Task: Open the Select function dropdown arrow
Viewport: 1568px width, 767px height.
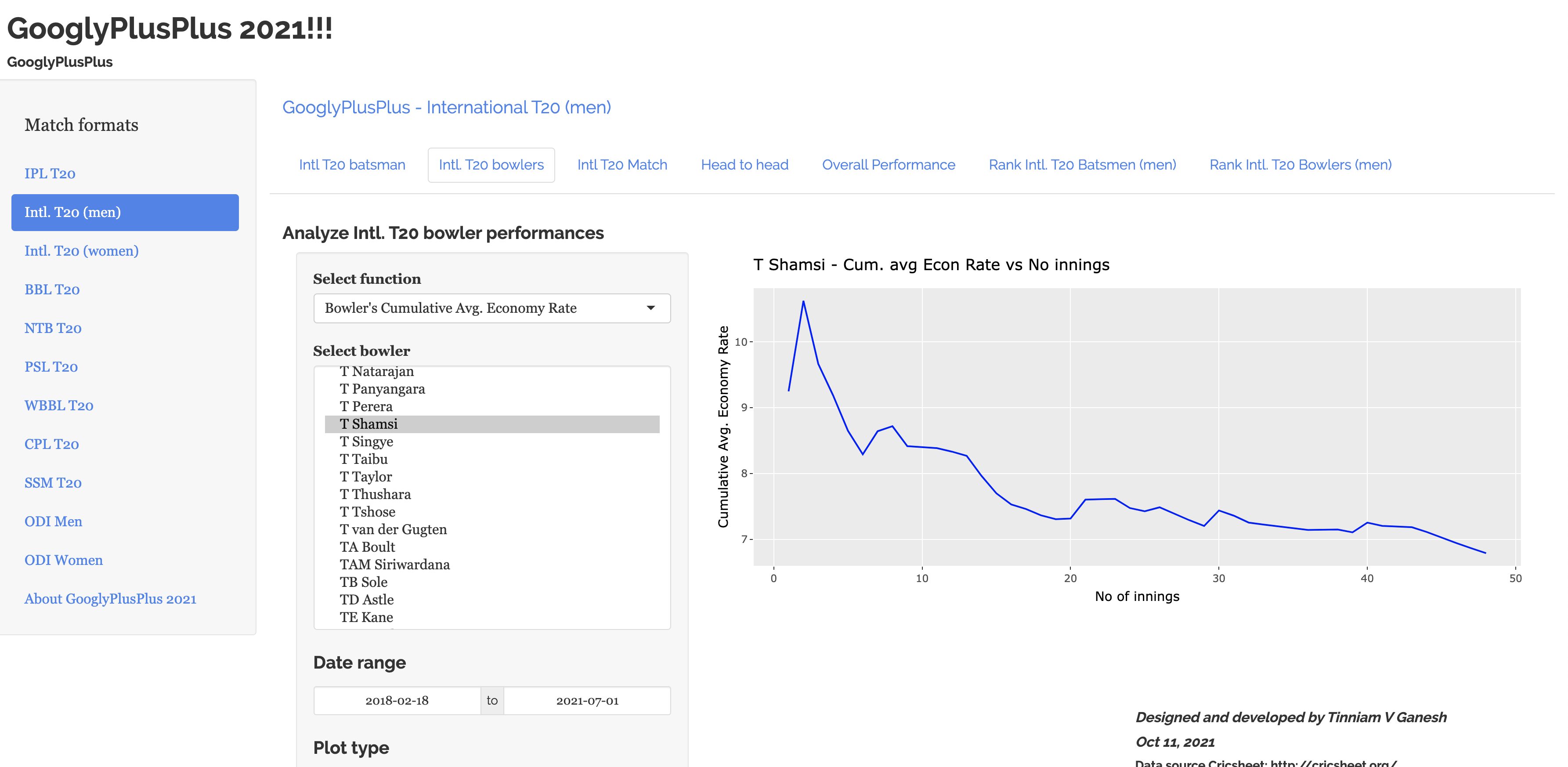Action: [650, 308]
